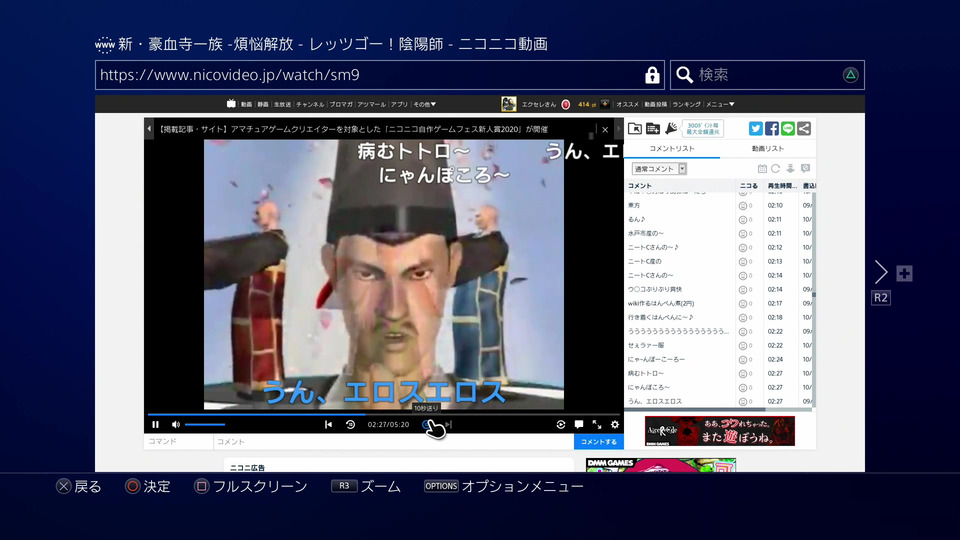Nicoru the 東方 comment
Image resolution: width=960 pixels, height=540 pixels.
click(x=743, y=206)
